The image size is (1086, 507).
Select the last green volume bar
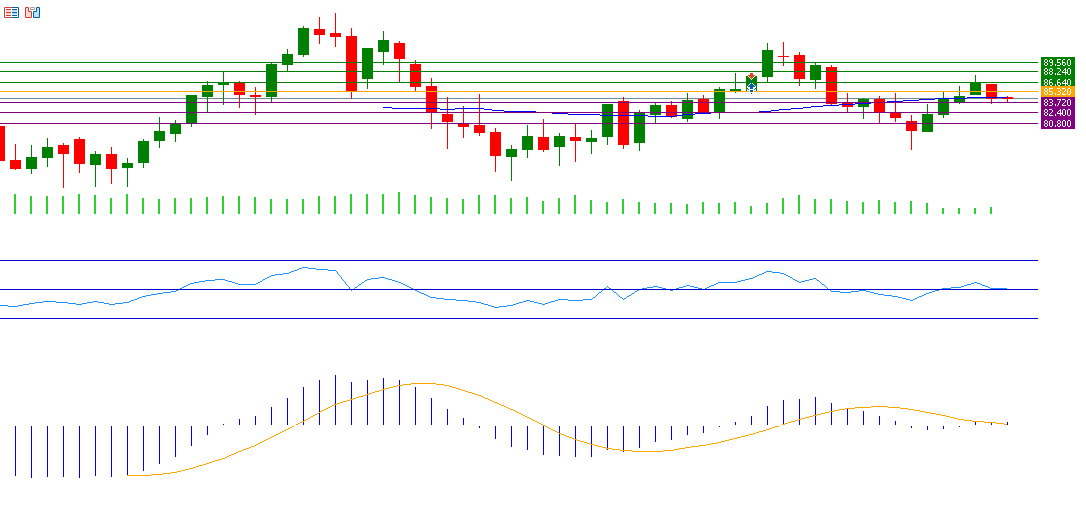point(991,210)
